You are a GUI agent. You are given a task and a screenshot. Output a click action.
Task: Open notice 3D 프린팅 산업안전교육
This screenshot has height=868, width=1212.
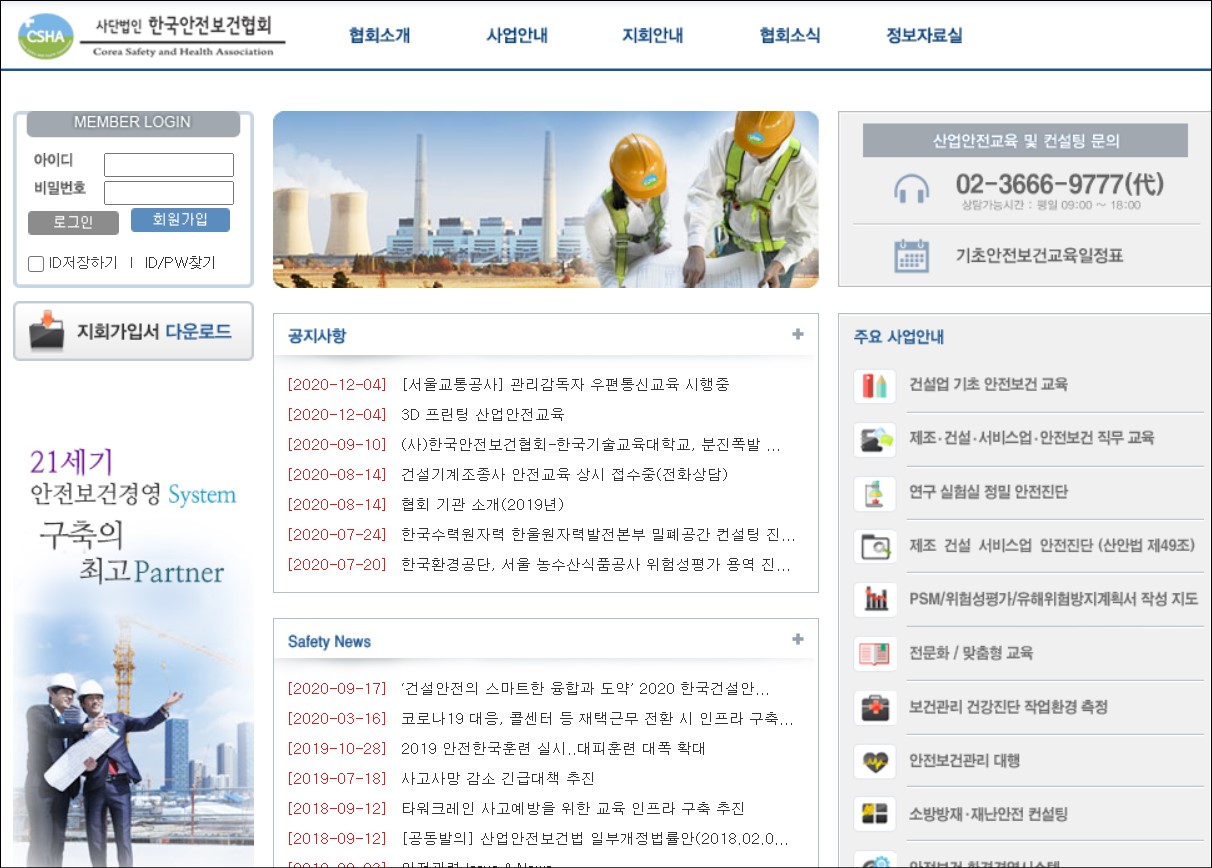tap(482, 414)
